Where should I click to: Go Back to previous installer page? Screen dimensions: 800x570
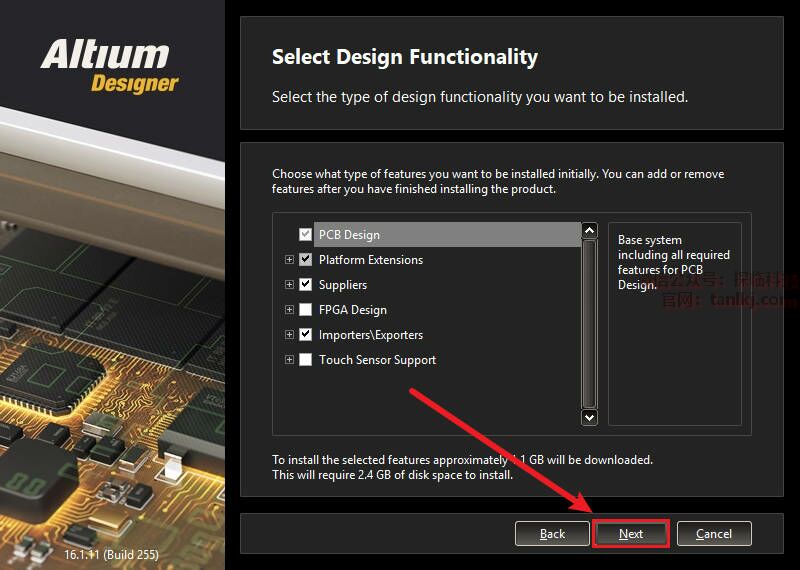tap(552, 534)
